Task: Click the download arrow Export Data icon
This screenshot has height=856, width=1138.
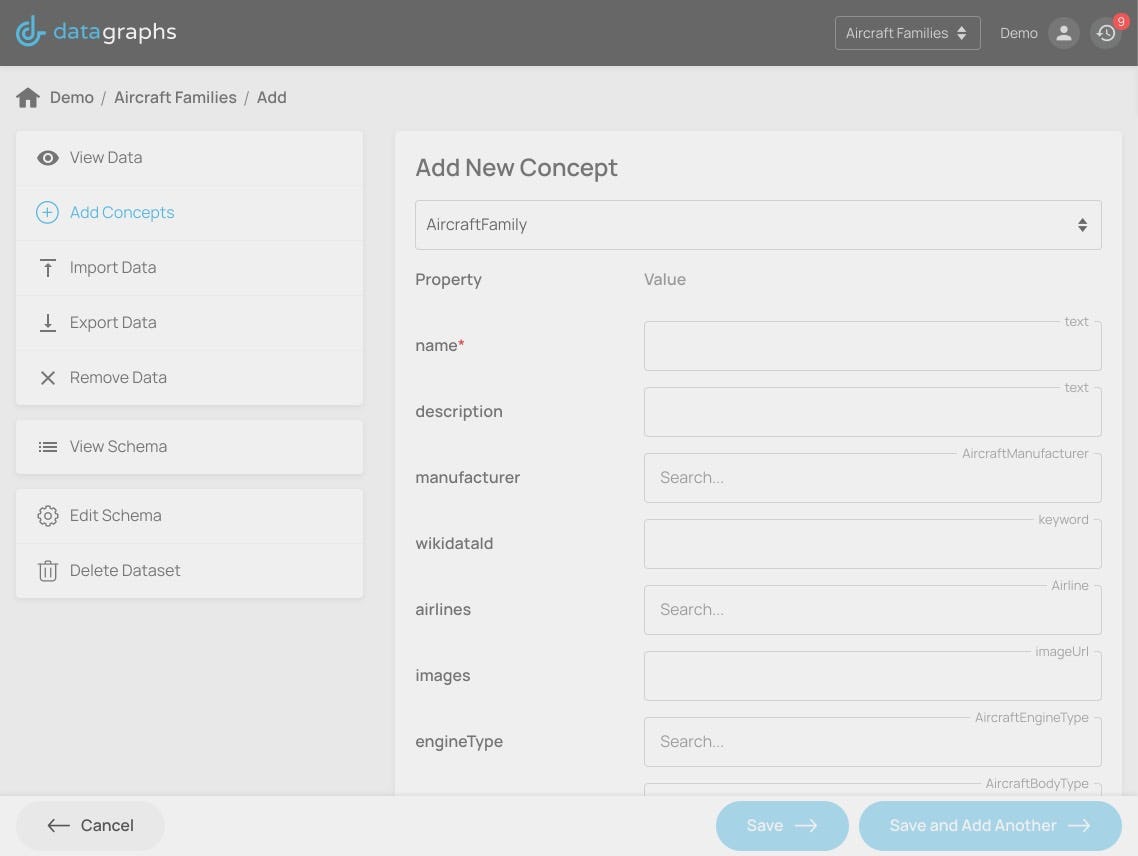Action: (47, 323)
